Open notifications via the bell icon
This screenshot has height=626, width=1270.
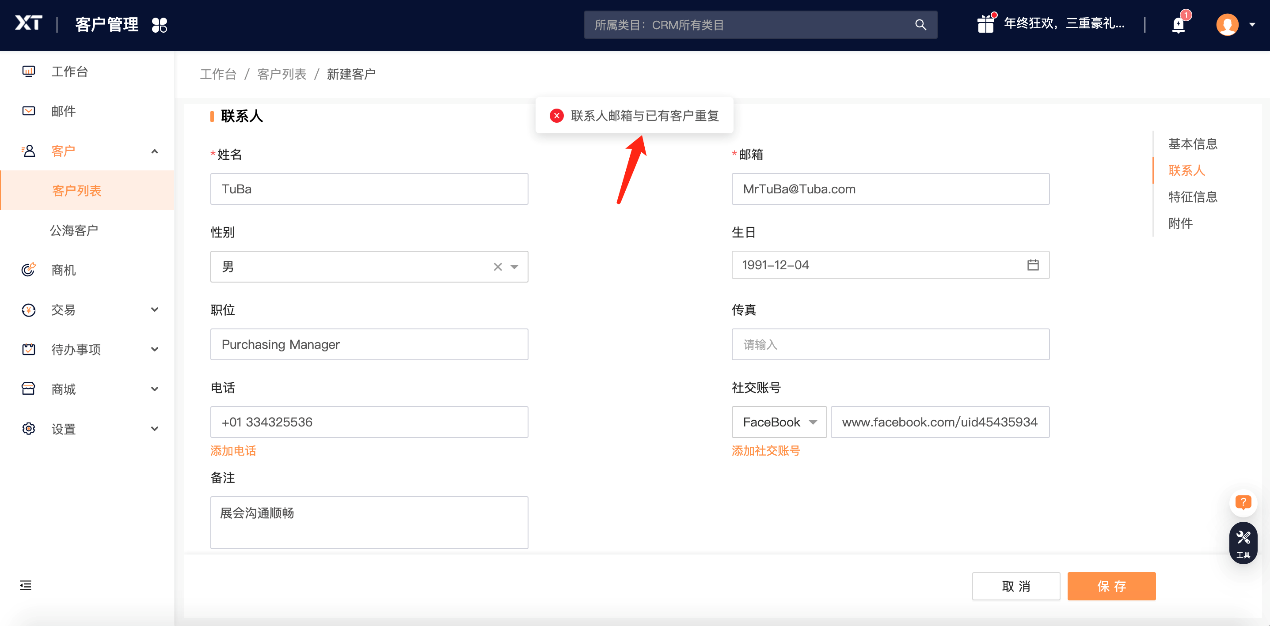[x=1178, y=24]
